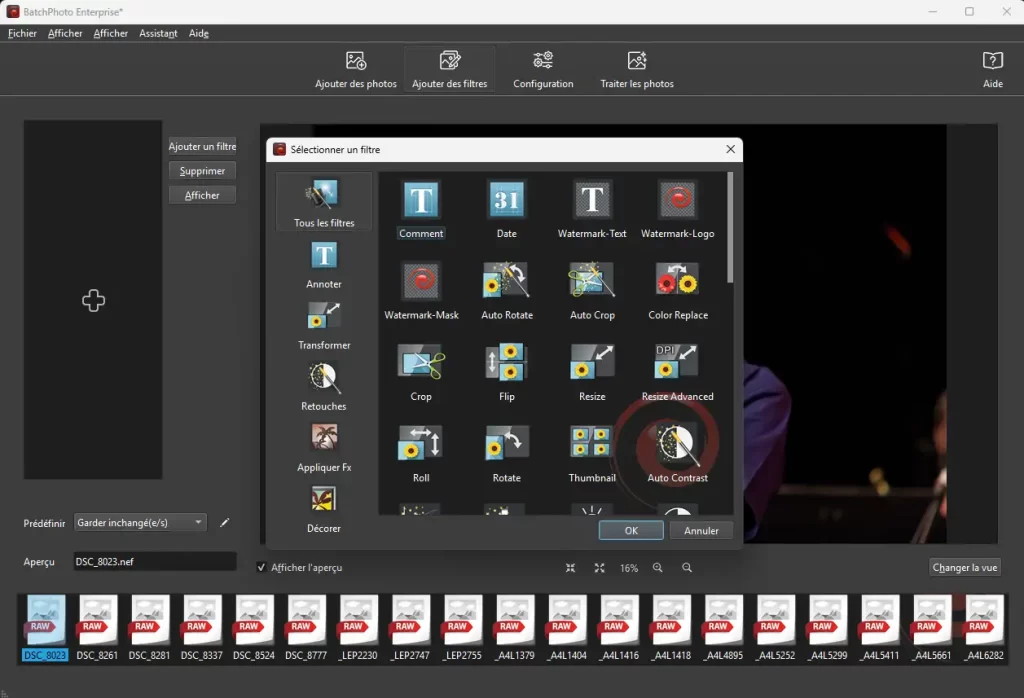This screenshot has width=1024, height=698.
Task: Select the Rotate filter
Action: click(x=507, y=444)
